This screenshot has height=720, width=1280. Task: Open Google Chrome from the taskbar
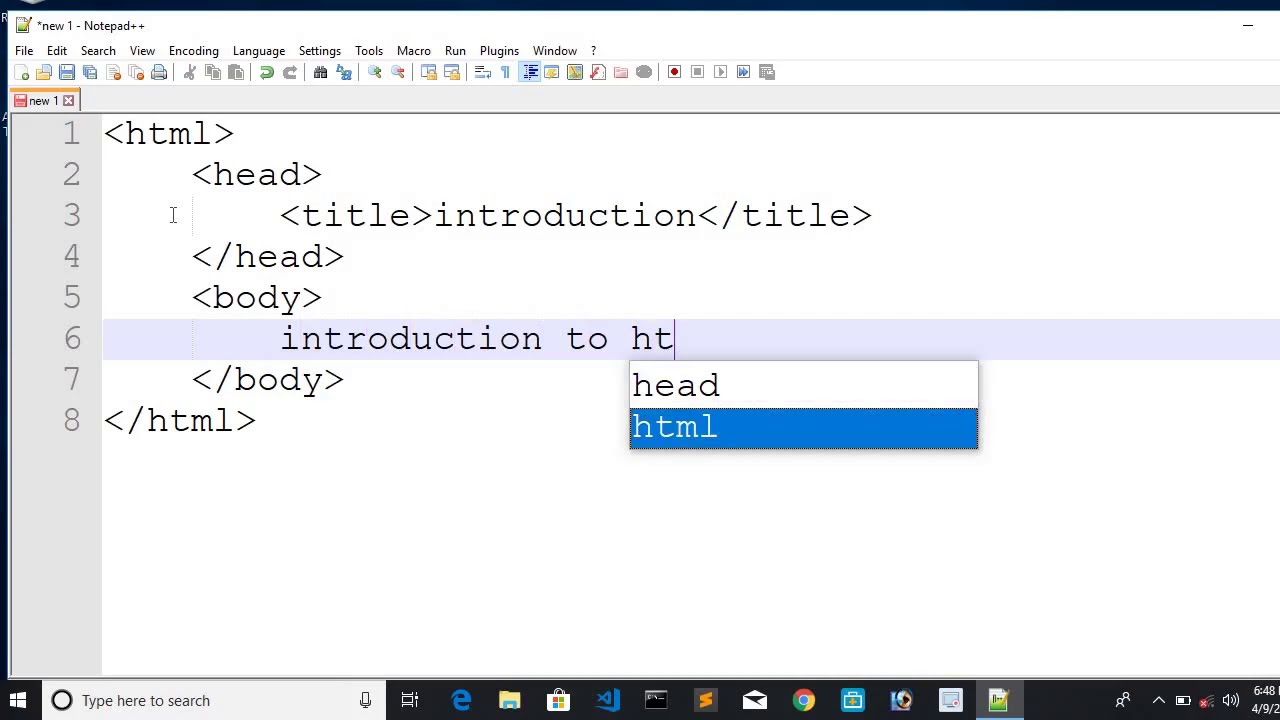point(804,700)
